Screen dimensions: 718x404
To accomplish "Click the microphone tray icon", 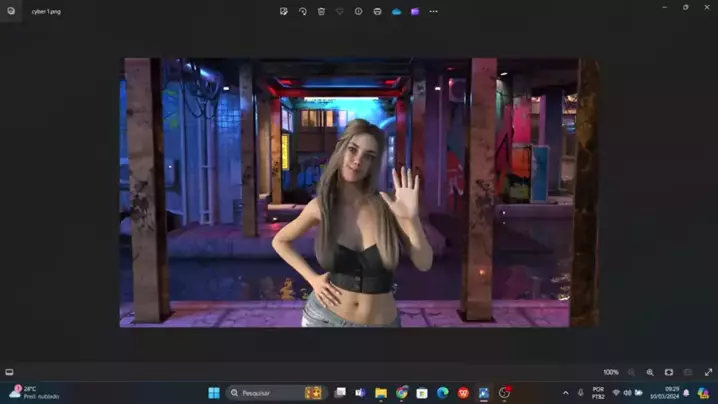I will tap(581, 393).
